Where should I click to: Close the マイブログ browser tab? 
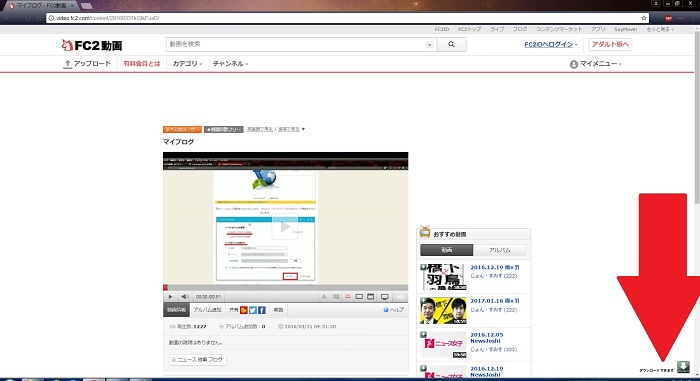click(72, 6)
